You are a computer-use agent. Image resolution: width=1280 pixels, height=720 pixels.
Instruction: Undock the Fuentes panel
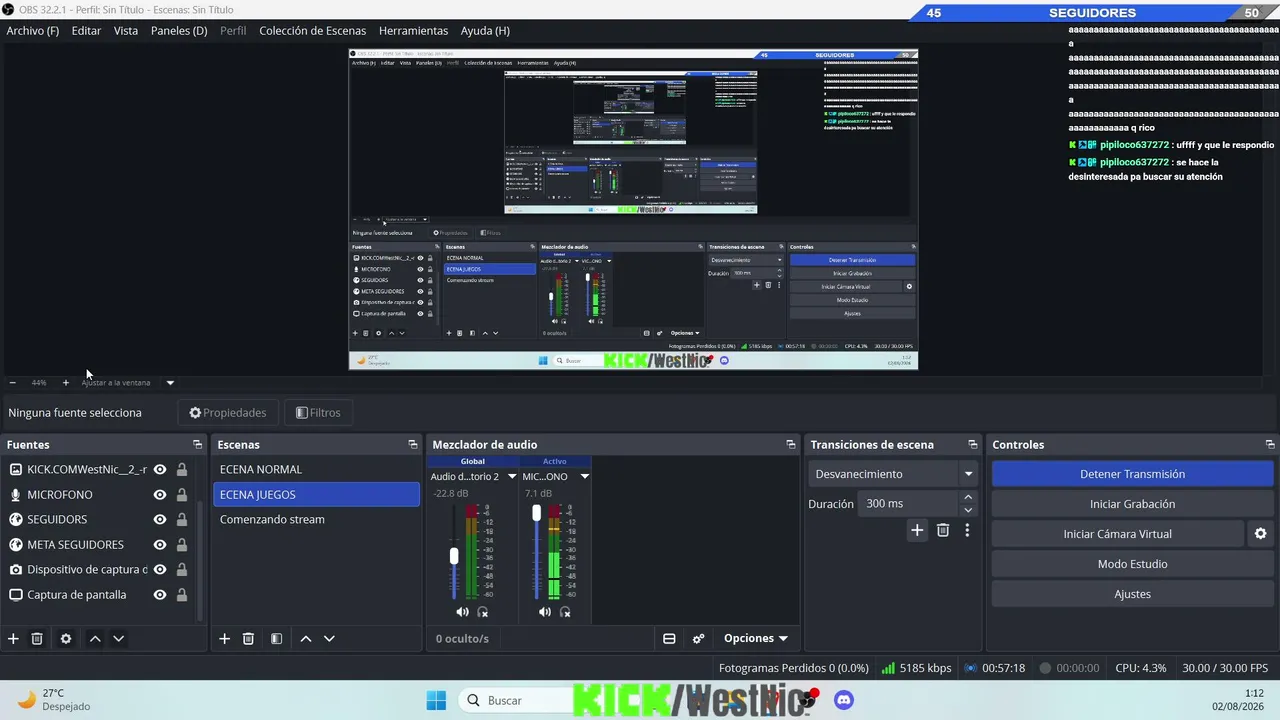(197, 445)
